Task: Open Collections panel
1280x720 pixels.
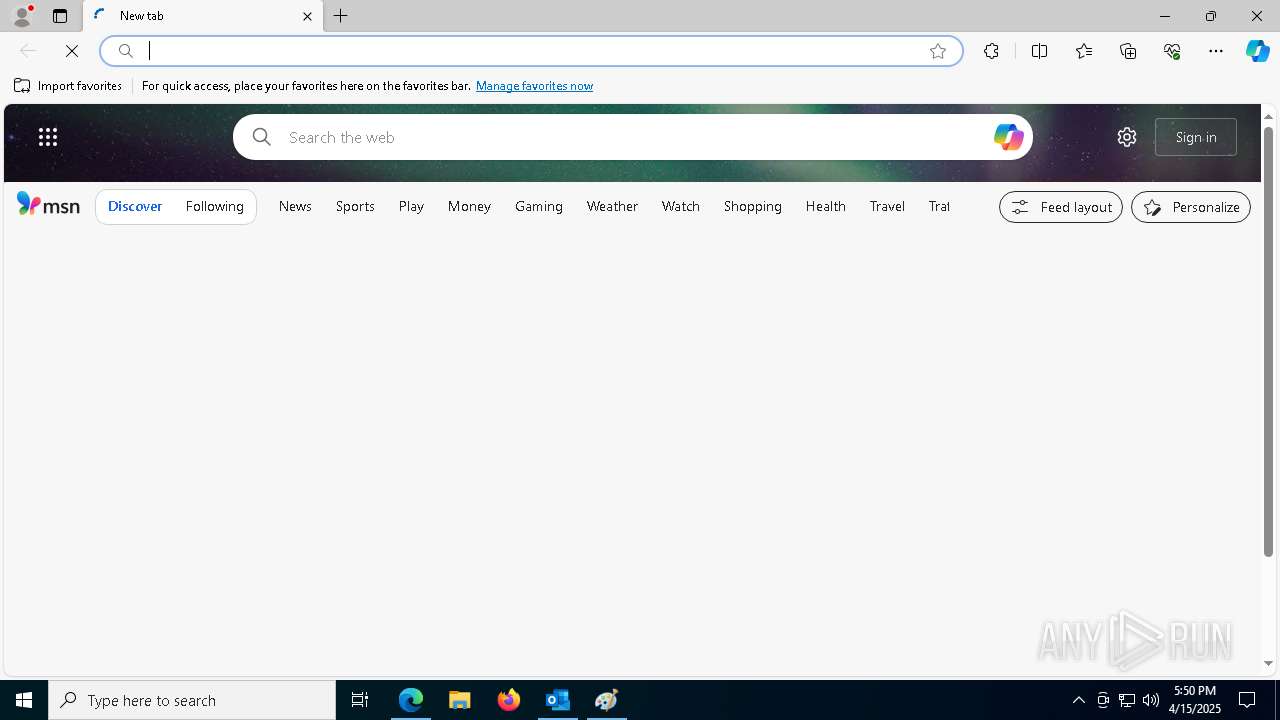Action: (1128, 51)
